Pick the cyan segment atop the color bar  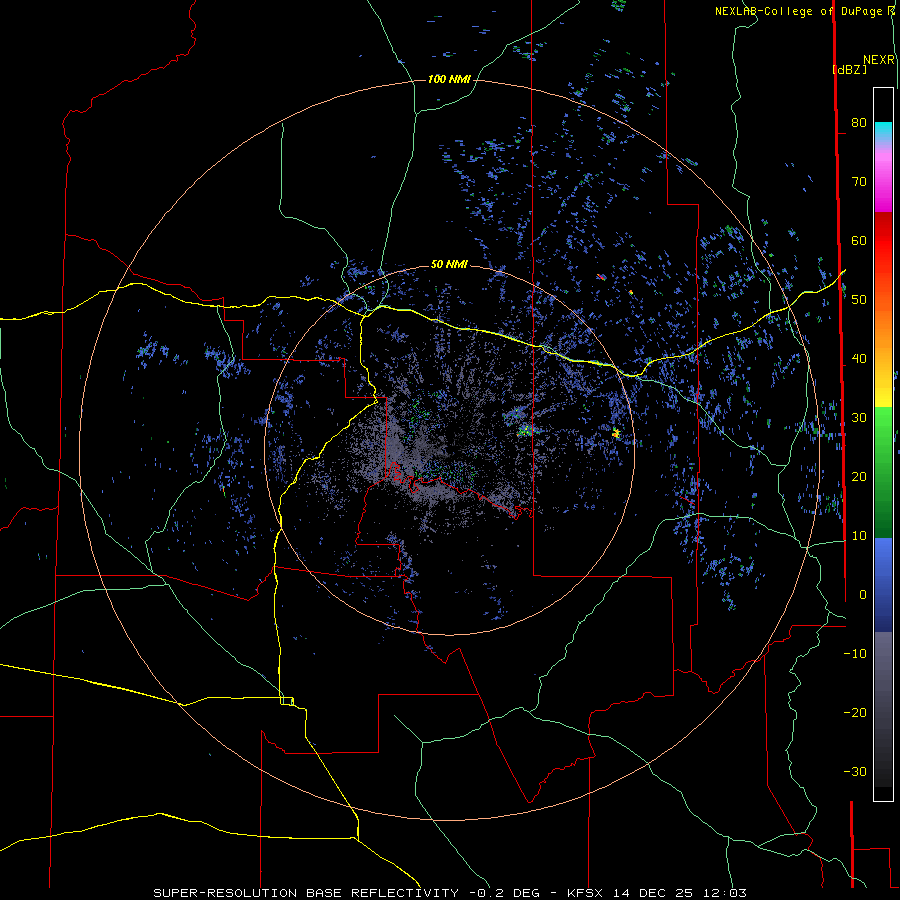pyautogui.click(x=883, y=130)
